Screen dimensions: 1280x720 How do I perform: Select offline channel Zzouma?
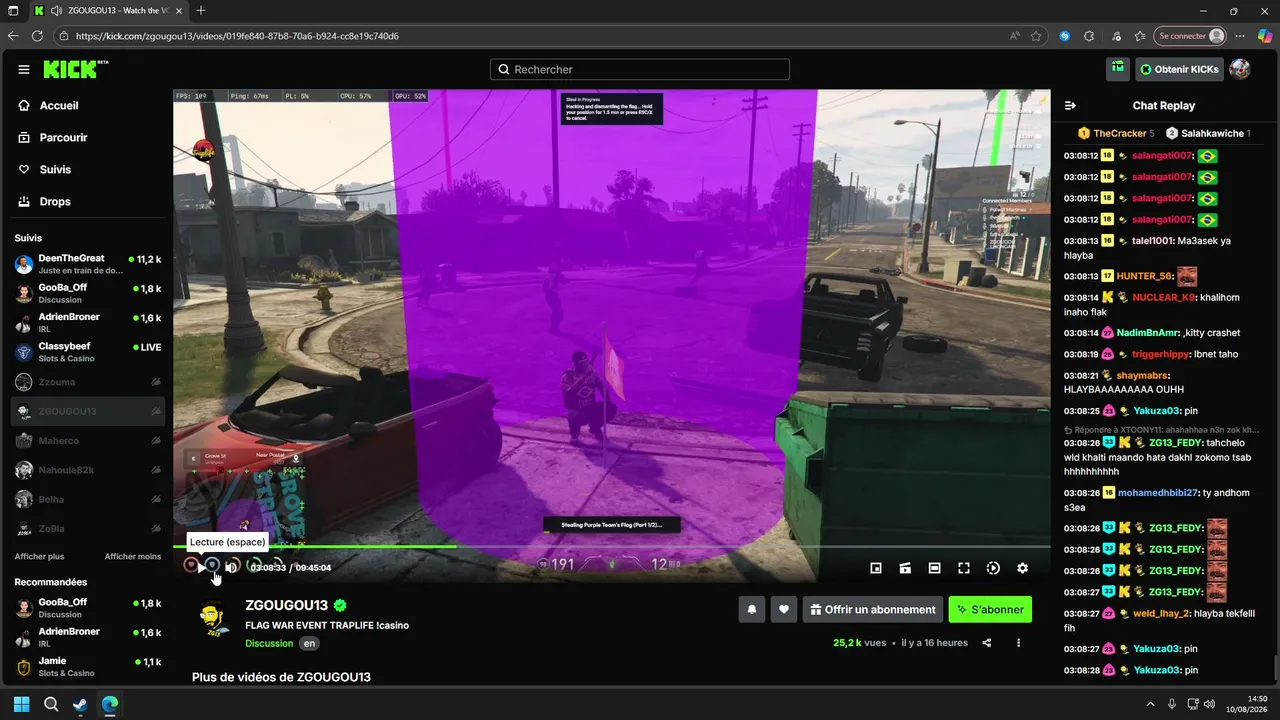click(x=88, y=382)
